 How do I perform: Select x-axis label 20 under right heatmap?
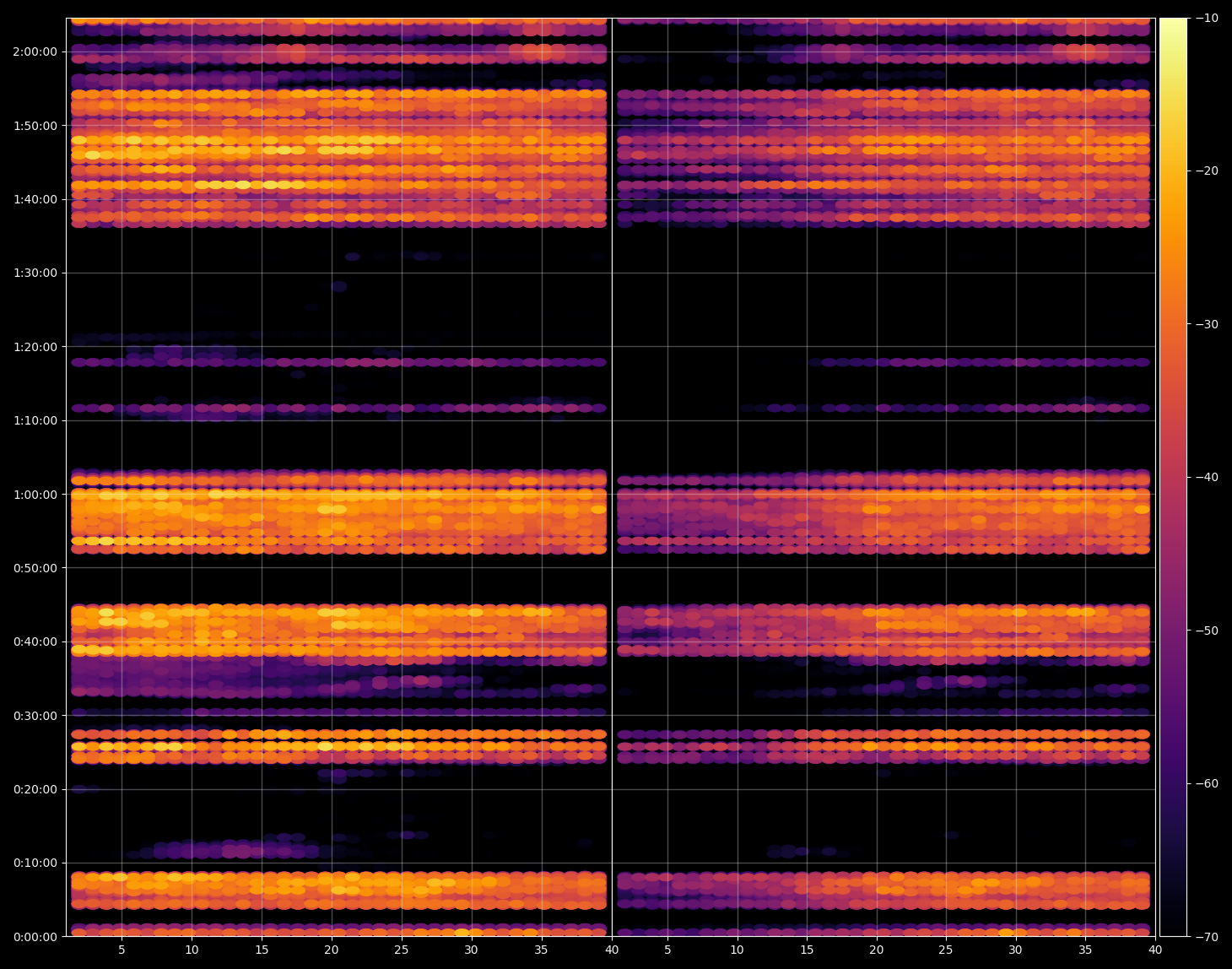click(x=877, y=950)
